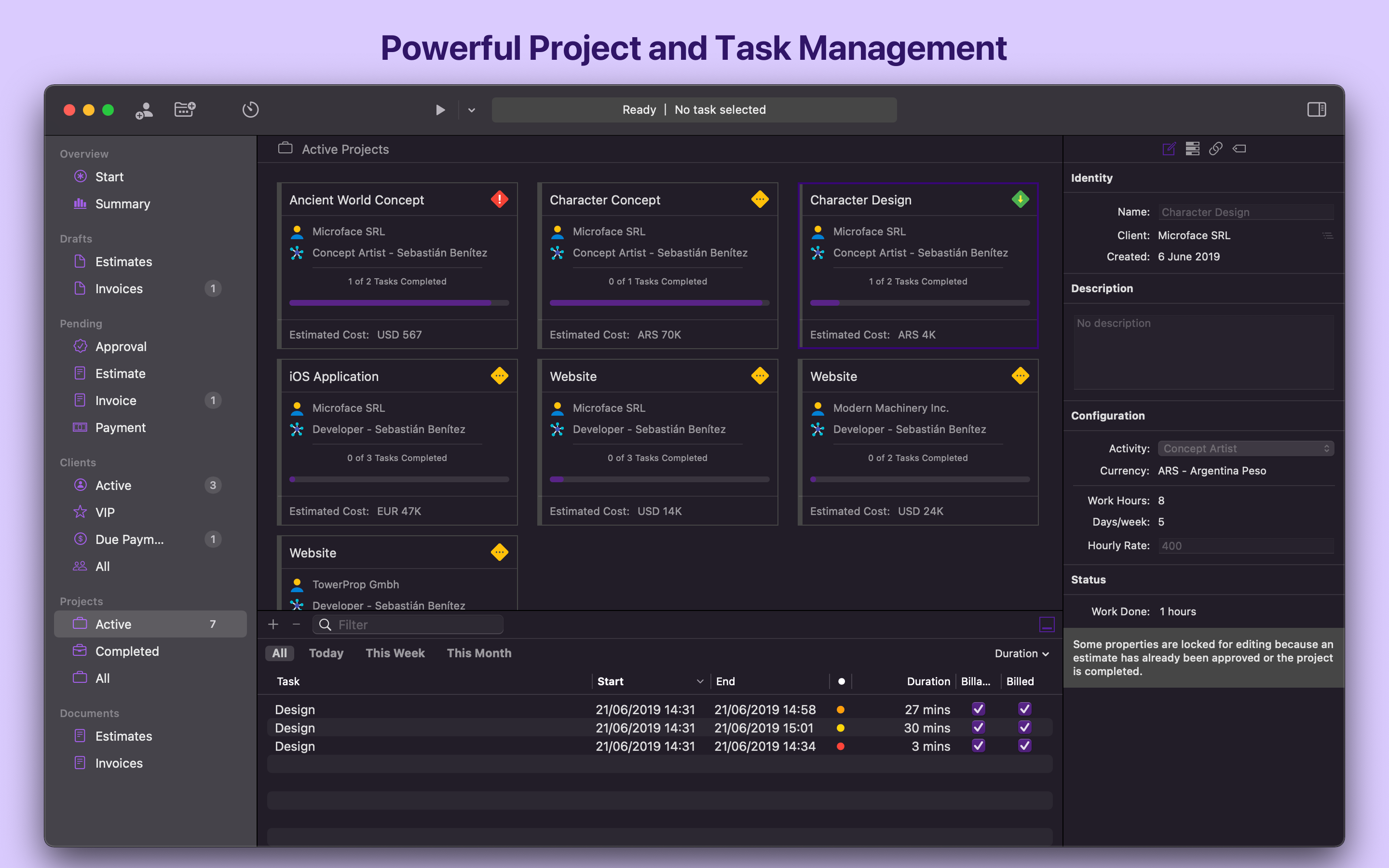Open the tag inspector tab icon
Viewport: 1389px width, 868px height.
[x=1239, y=149]
